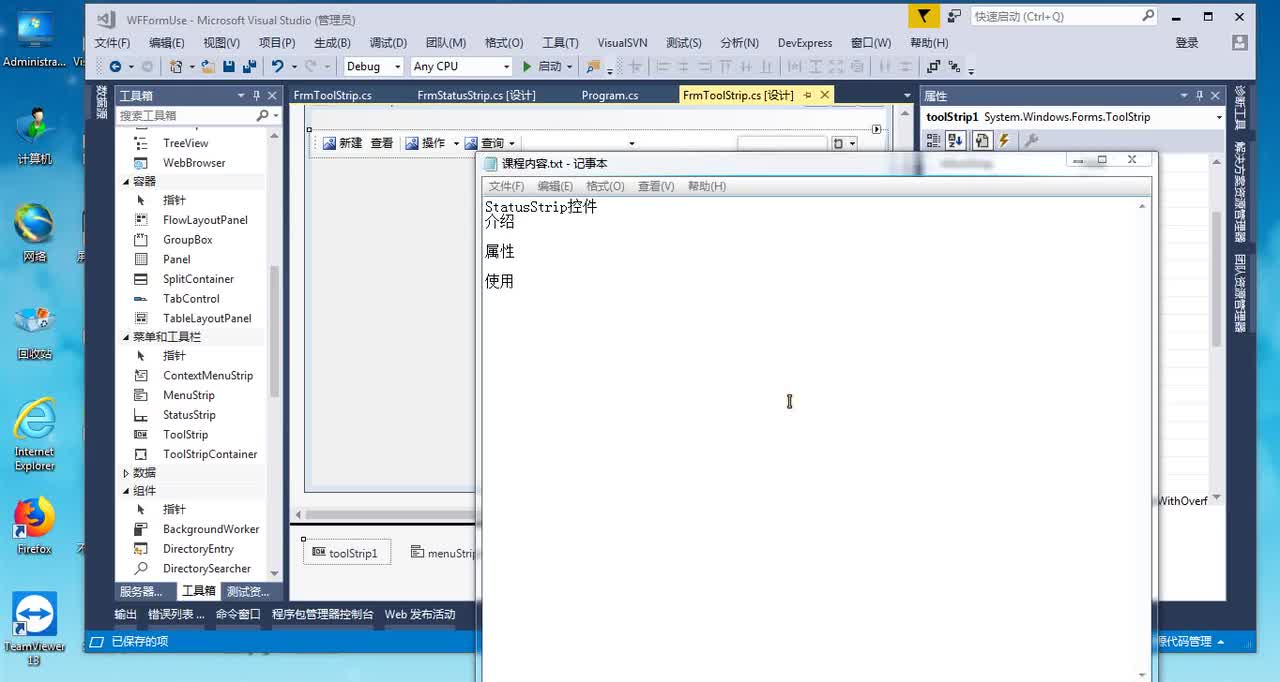Open the DevExpress menu

tap(805, 43)
